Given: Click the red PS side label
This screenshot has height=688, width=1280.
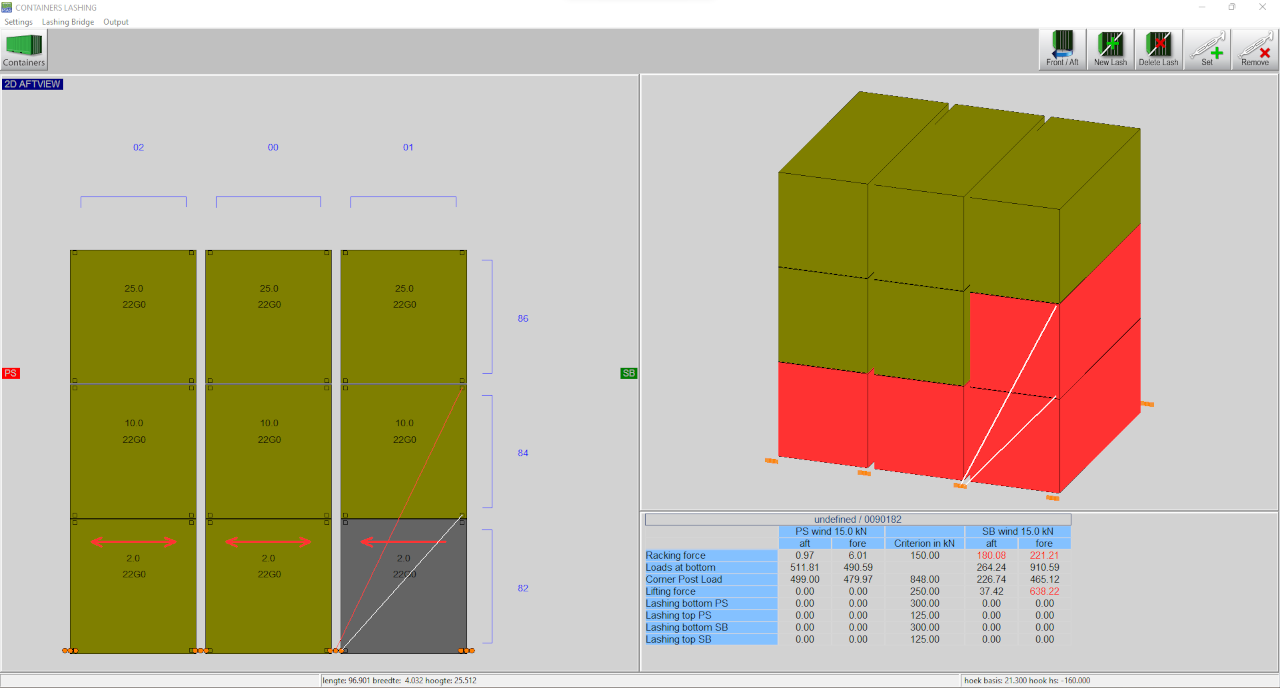Looking at the screenshot, I should coord(11,373).
